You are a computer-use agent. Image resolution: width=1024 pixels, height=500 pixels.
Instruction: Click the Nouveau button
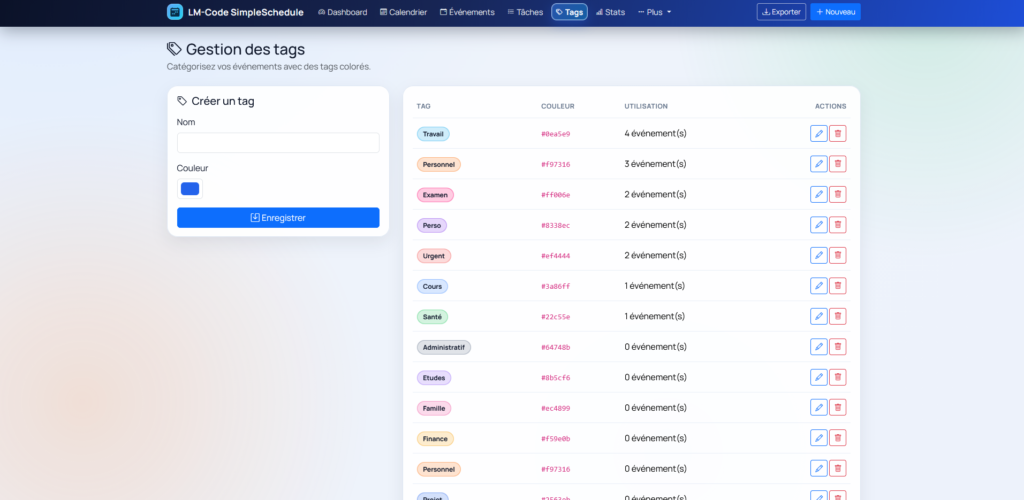point(835,12)
